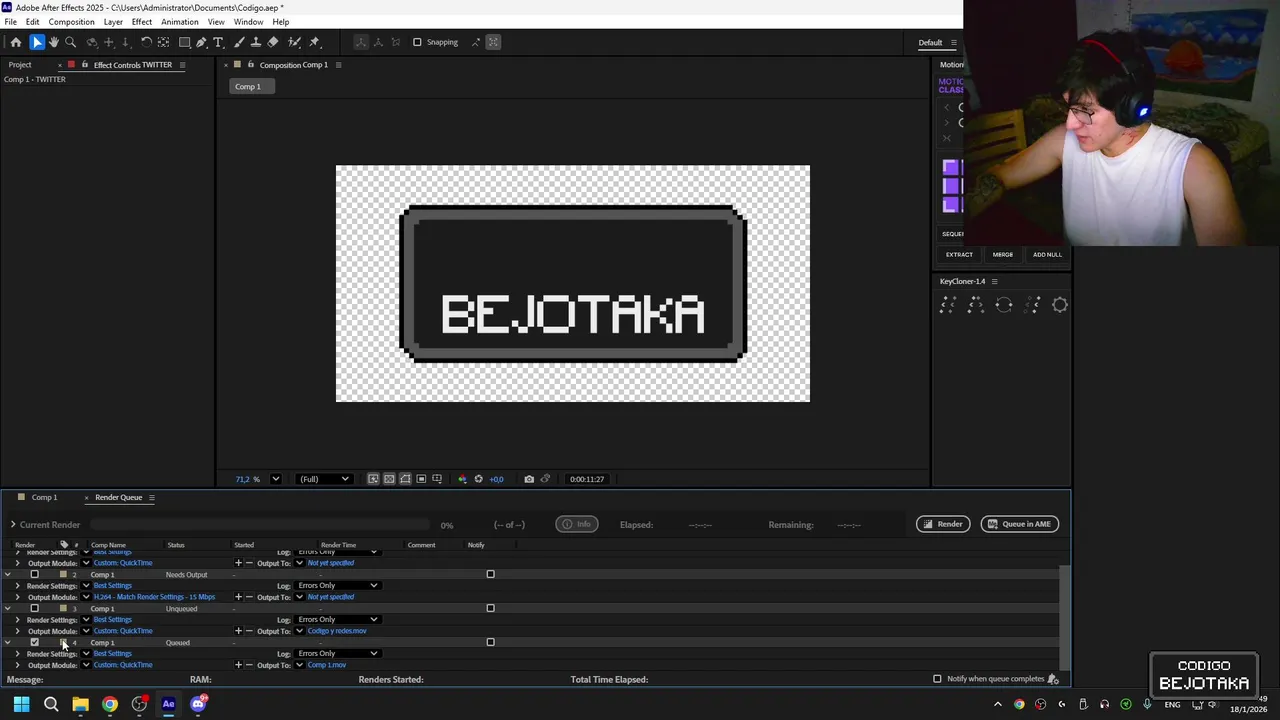Image resolution: width=1280 pixels, height=720 pixels.
Task: Switch to the Project panel tab
Action: coord(20,65)
